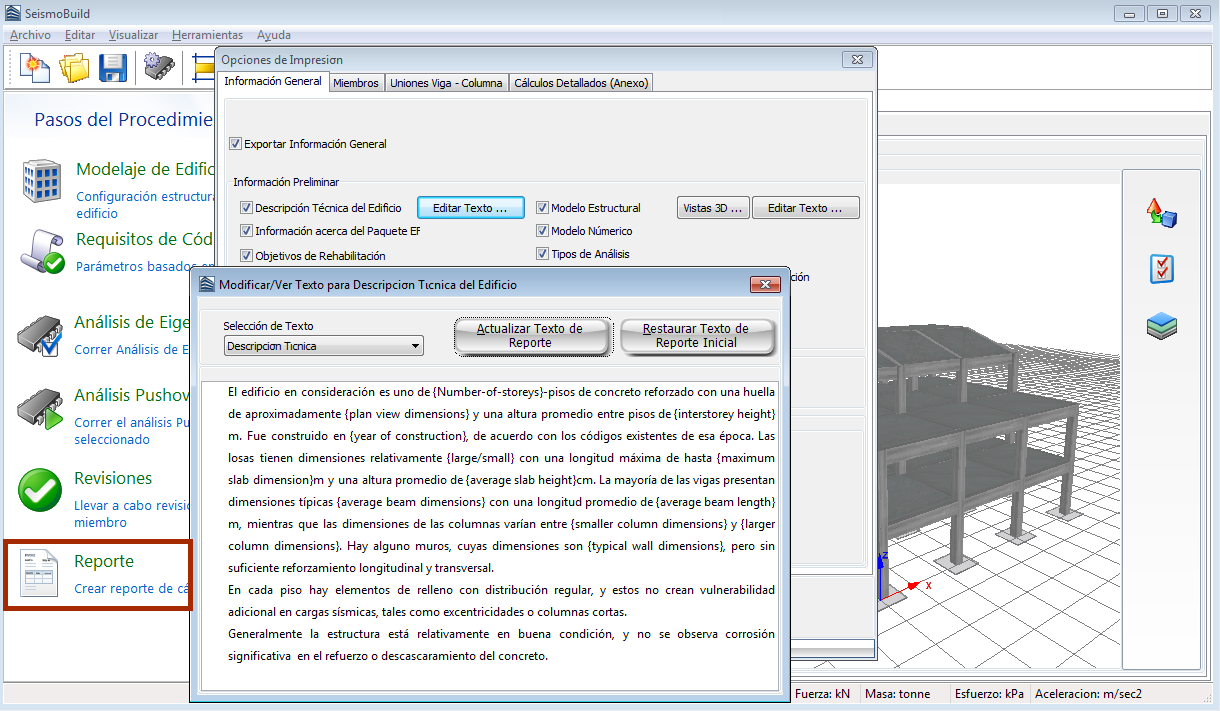The width and height of the screenshot is (1220, 711).
Task: Switch to Uniones Viga - Columna tab
Action: [x=446, y=83]
